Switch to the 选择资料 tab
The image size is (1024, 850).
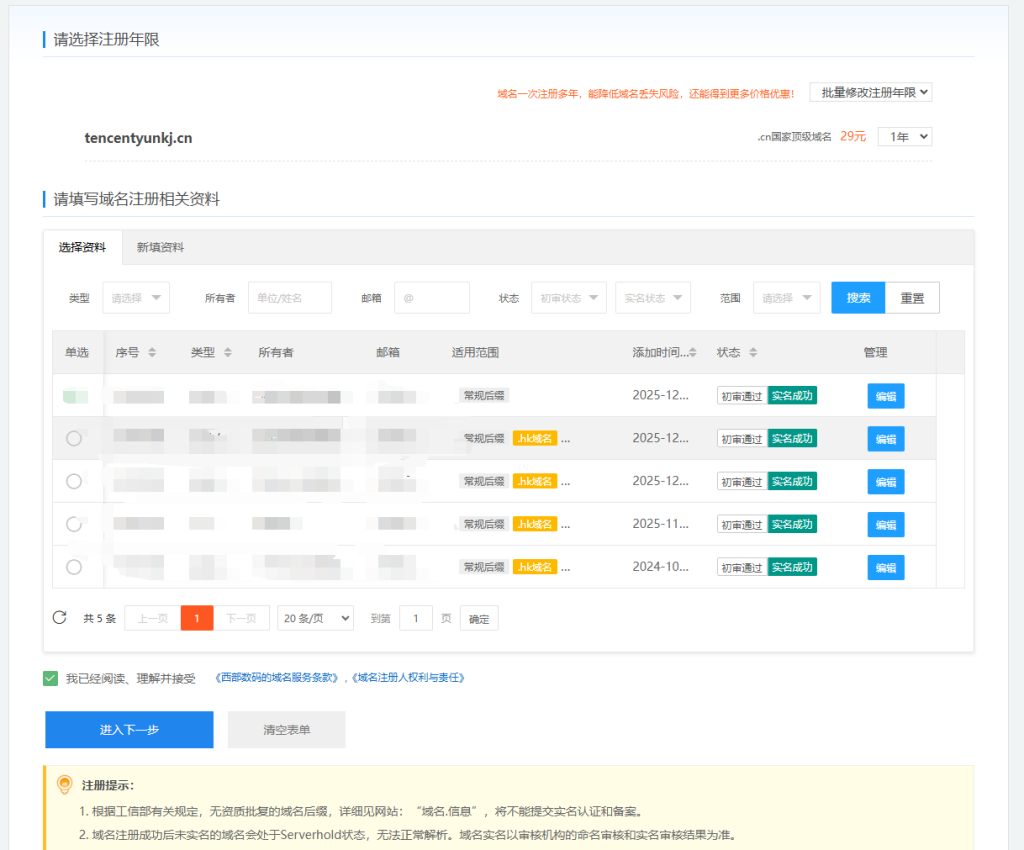point(82,247)
